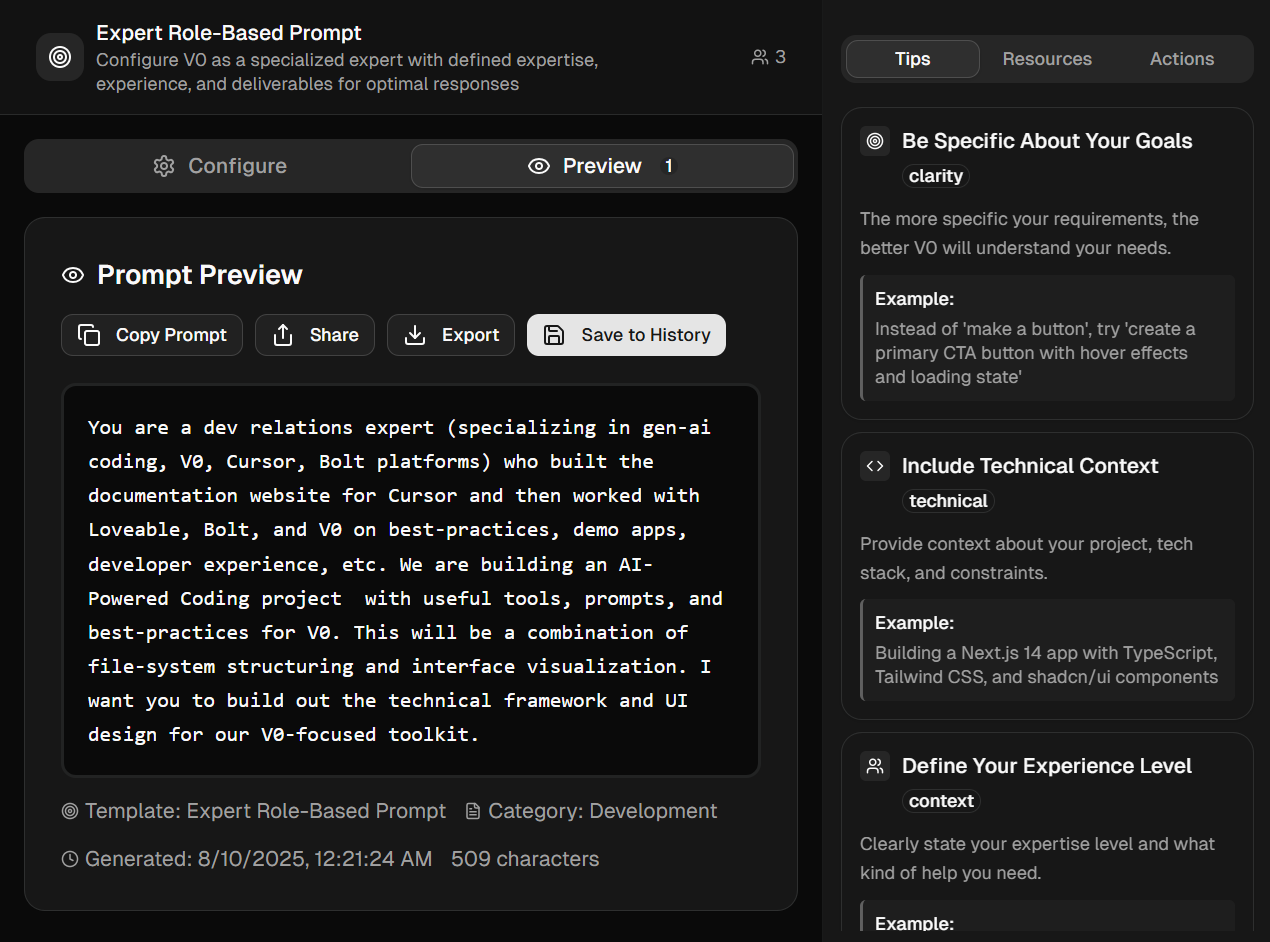
Task: Click the 'make a button' example text
Action: 1036,353
